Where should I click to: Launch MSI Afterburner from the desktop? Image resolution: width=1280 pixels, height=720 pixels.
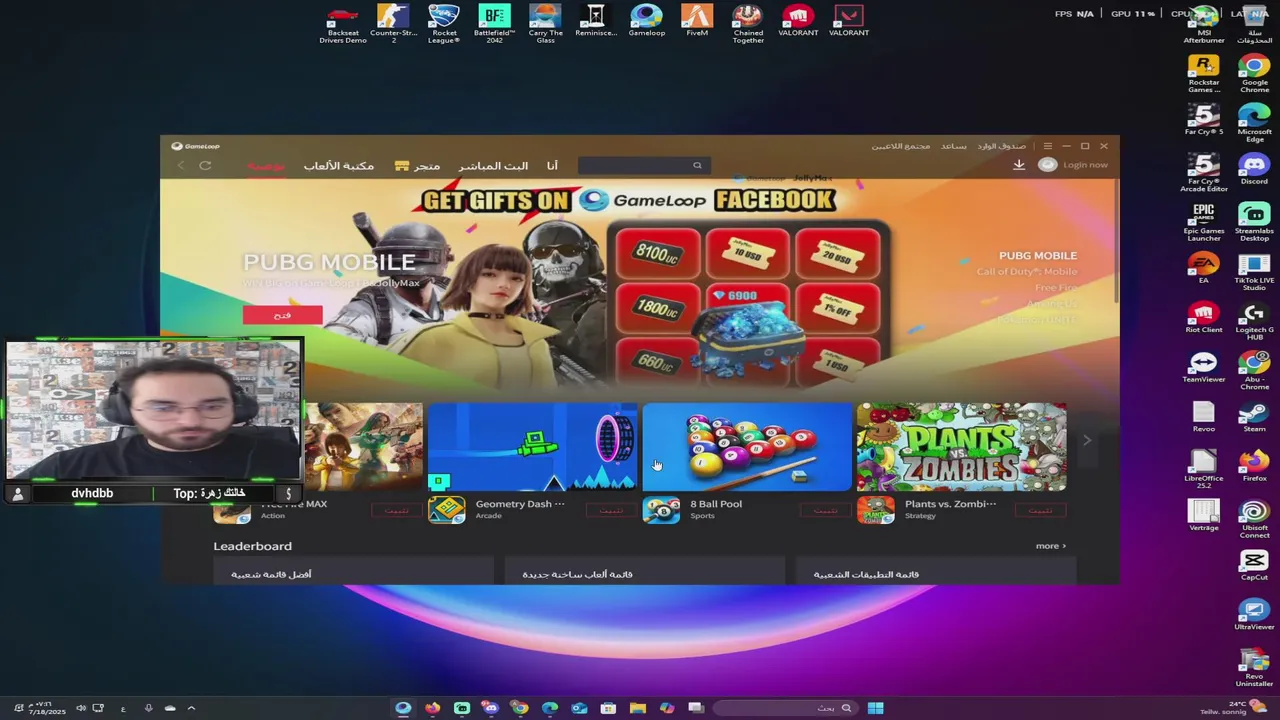pyautogui.click(x=1204, y=24)
